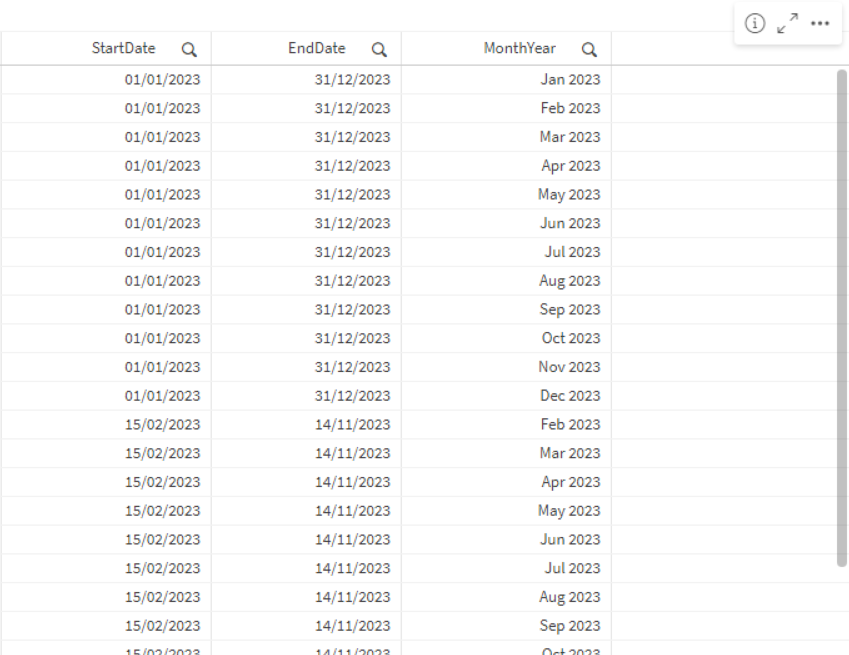Viewport: 849px width, 655px height.
Task: Sort by the MonthYear column header
Action: pyautogui.click(x=520, y=48)
